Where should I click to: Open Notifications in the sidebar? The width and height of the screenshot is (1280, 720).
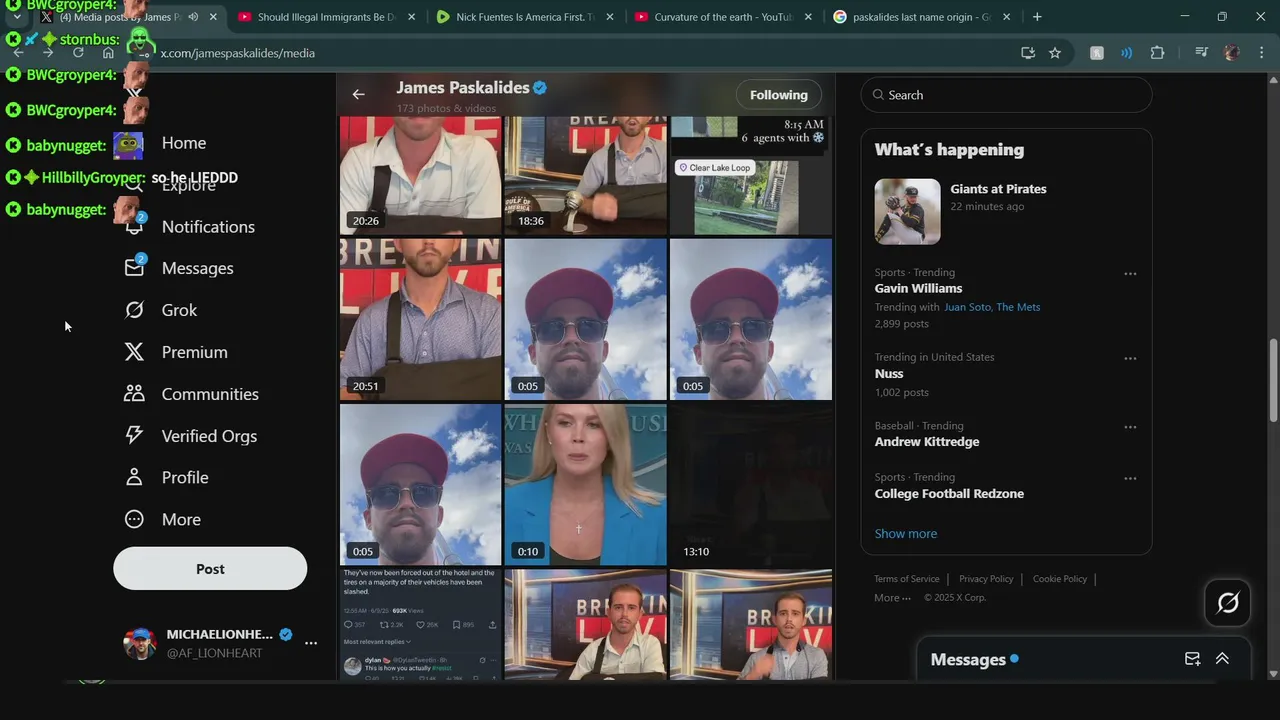190,227
